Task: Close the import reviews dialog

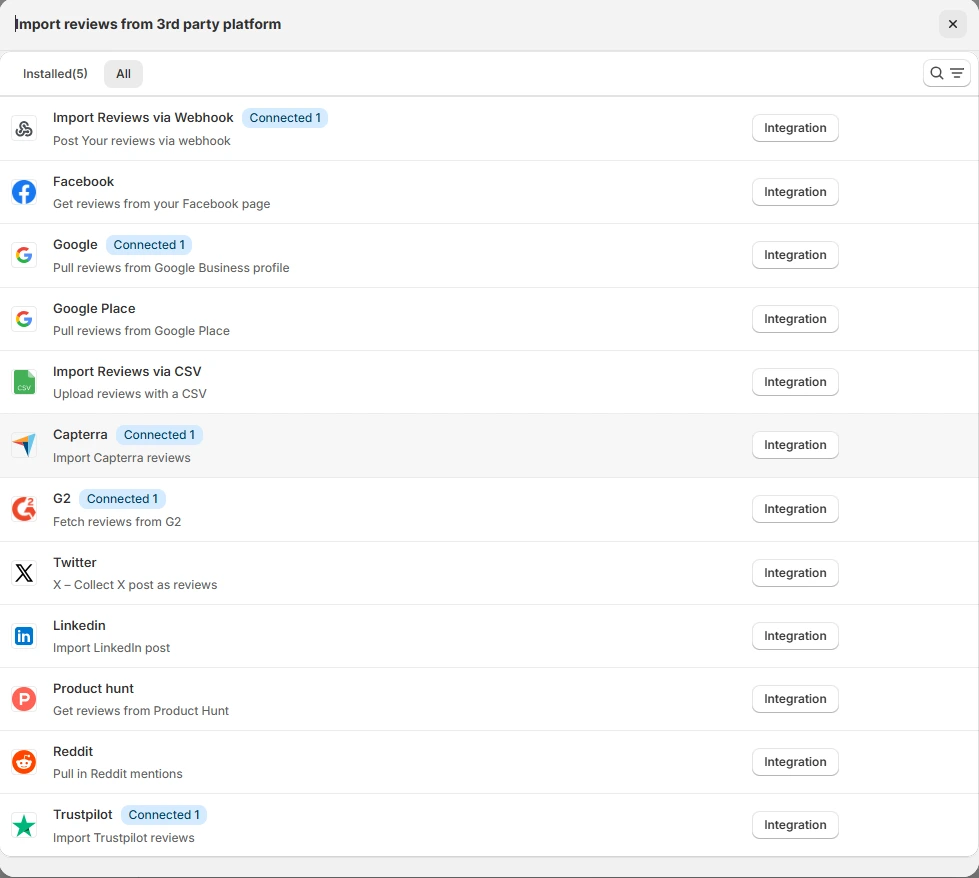Action: 952,24
